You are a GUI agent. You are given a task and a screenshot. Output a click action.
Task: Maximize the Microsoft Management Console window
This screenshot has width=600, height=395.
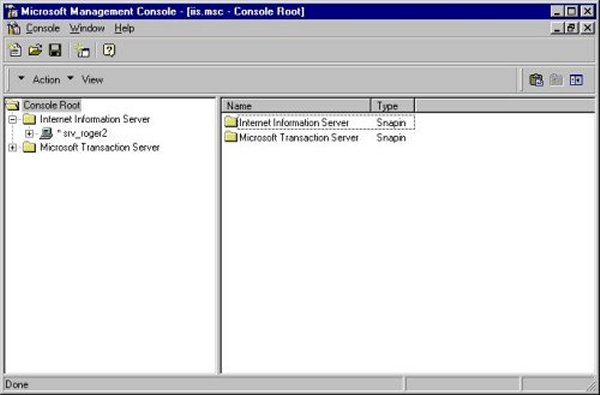coord(571,11)
